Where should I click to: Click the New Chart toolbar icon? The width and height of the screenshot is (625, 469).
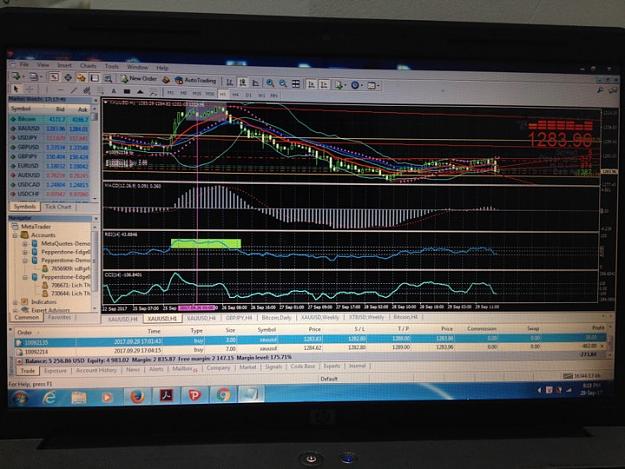tap(17, 76)
